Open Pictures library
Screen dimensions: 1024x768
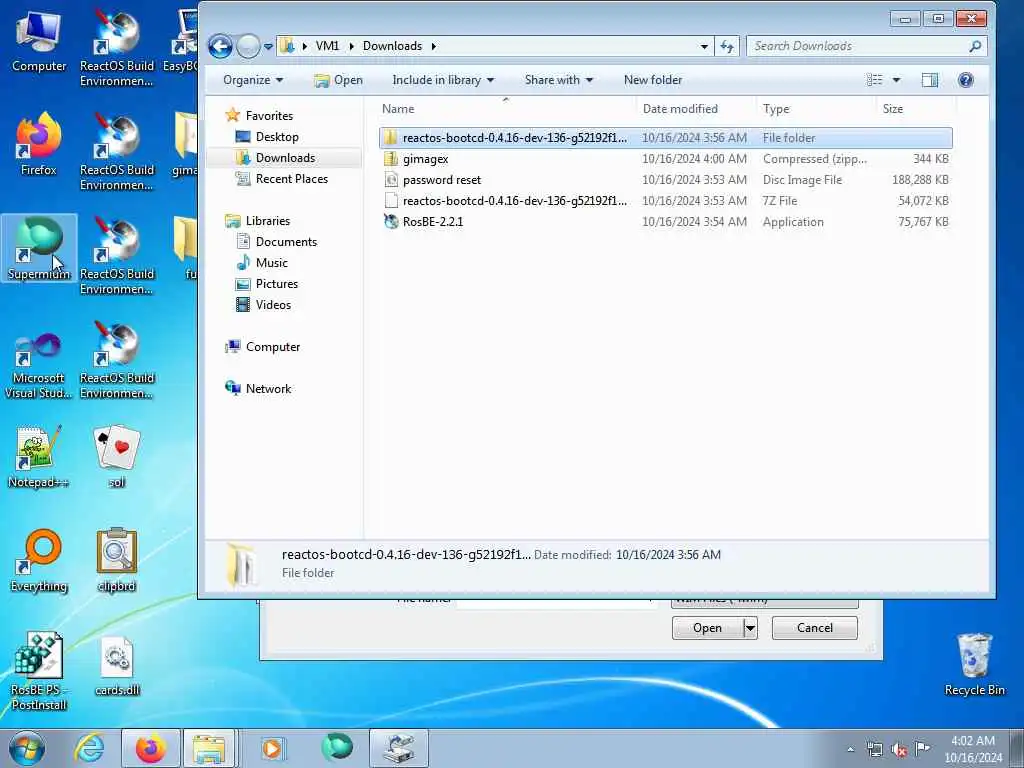[276, 283]
